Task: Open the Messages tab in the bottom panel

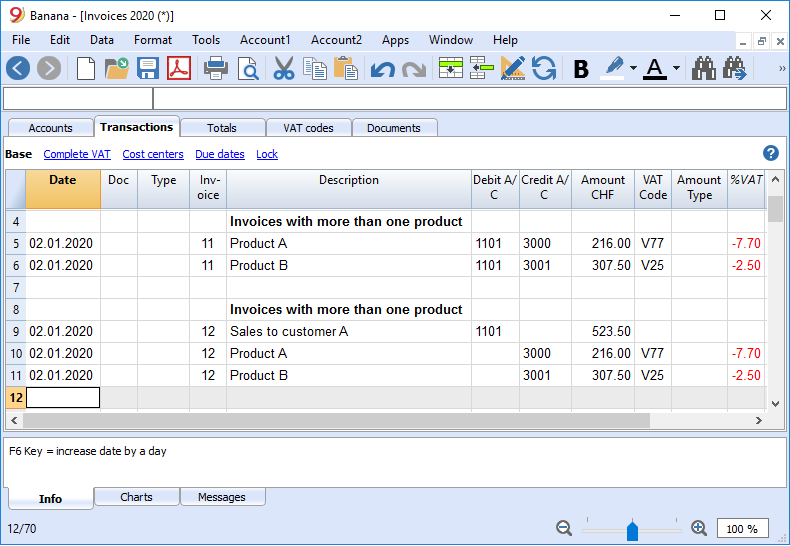Action: [x=222, y=497]
